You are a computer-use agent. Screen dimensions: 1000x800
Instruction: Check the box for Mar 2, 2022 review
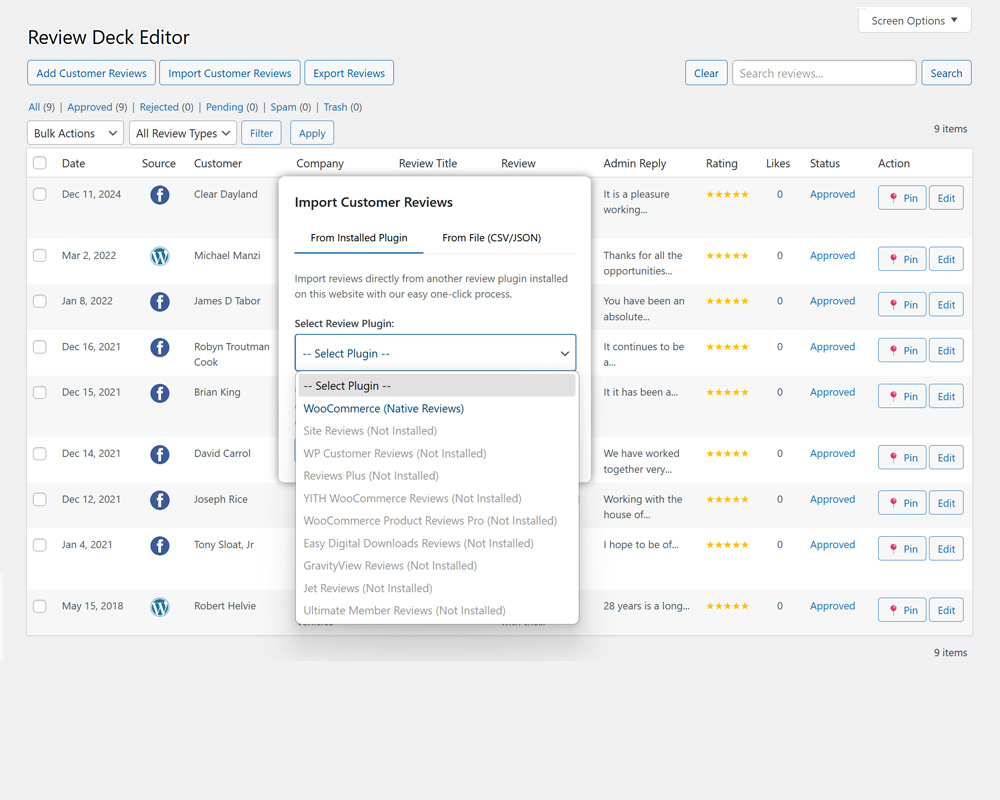[x=40, y=256]
